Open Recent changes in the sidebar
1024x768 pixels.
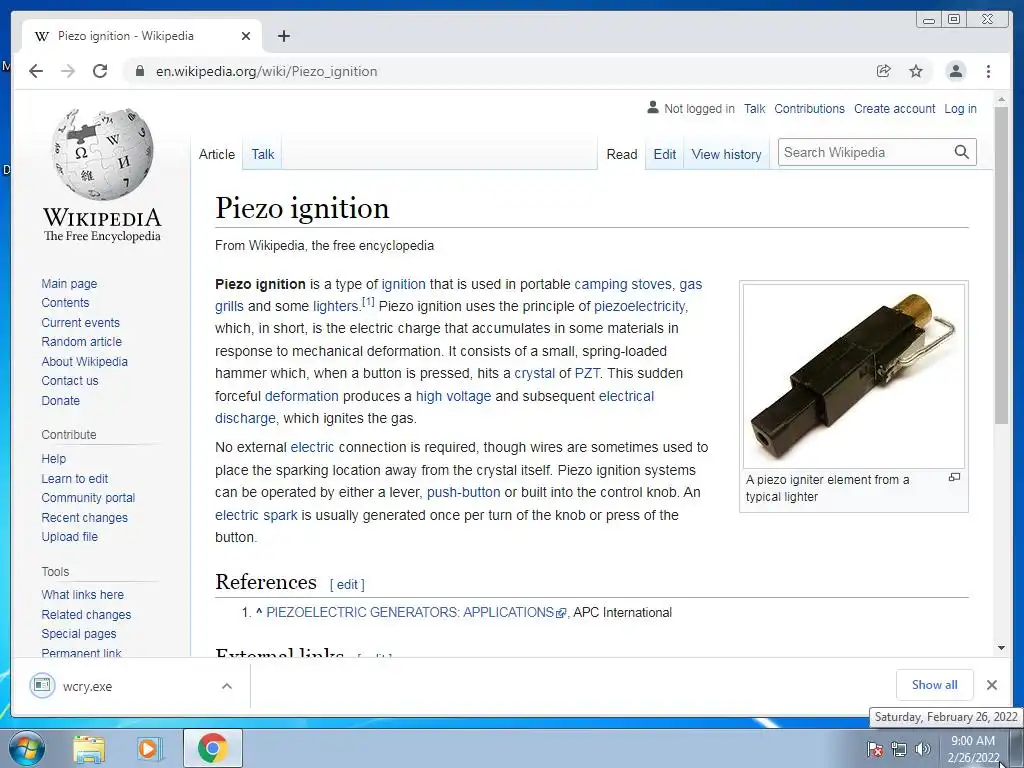tap(84, 517)
